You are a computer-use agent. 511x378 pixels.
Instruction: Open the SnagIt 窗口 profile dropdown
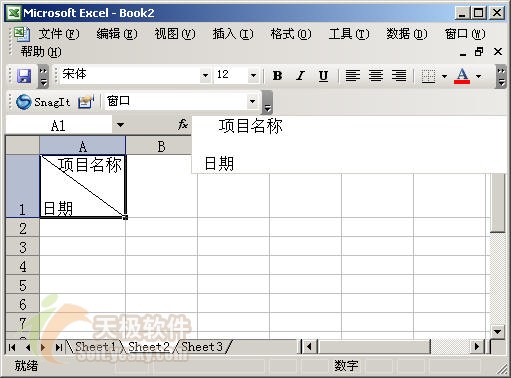[x=252, y=101]
